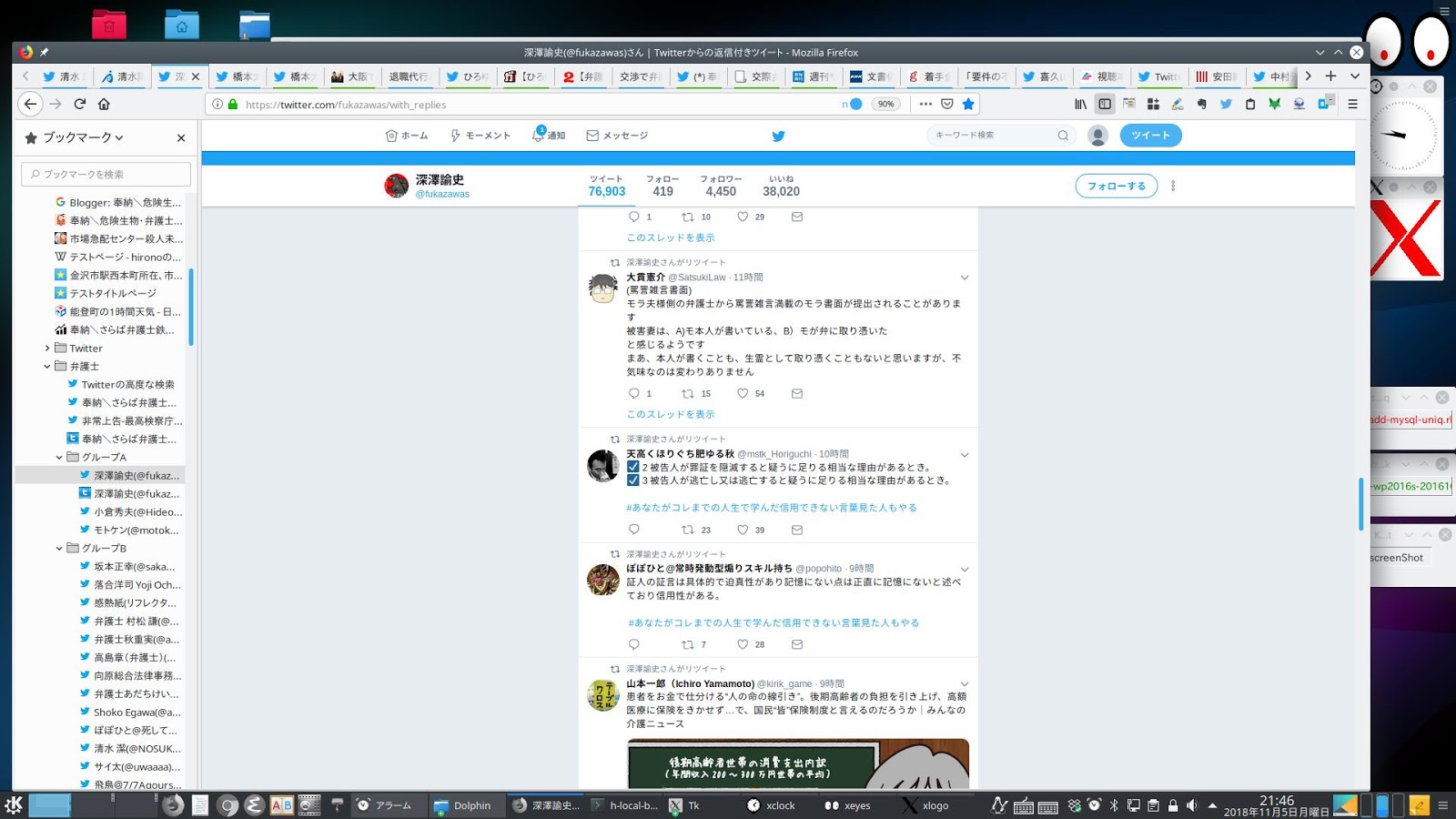Click the 90% zoom level indicator
The width and height of the screenshot is (1456, 819).
(885, 104)
